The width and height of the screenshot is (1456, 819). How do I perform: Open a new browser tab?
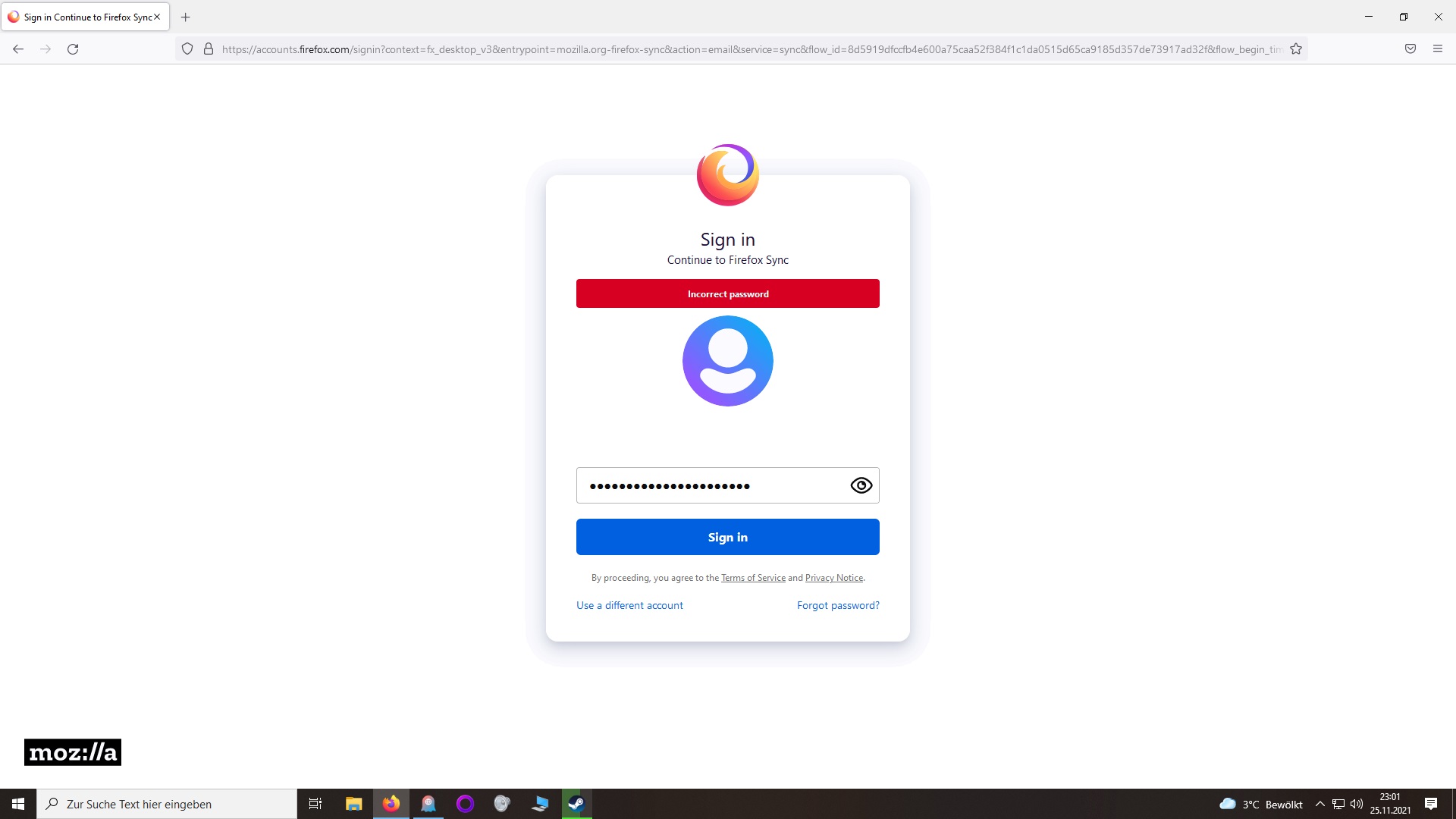pos(186,17)
